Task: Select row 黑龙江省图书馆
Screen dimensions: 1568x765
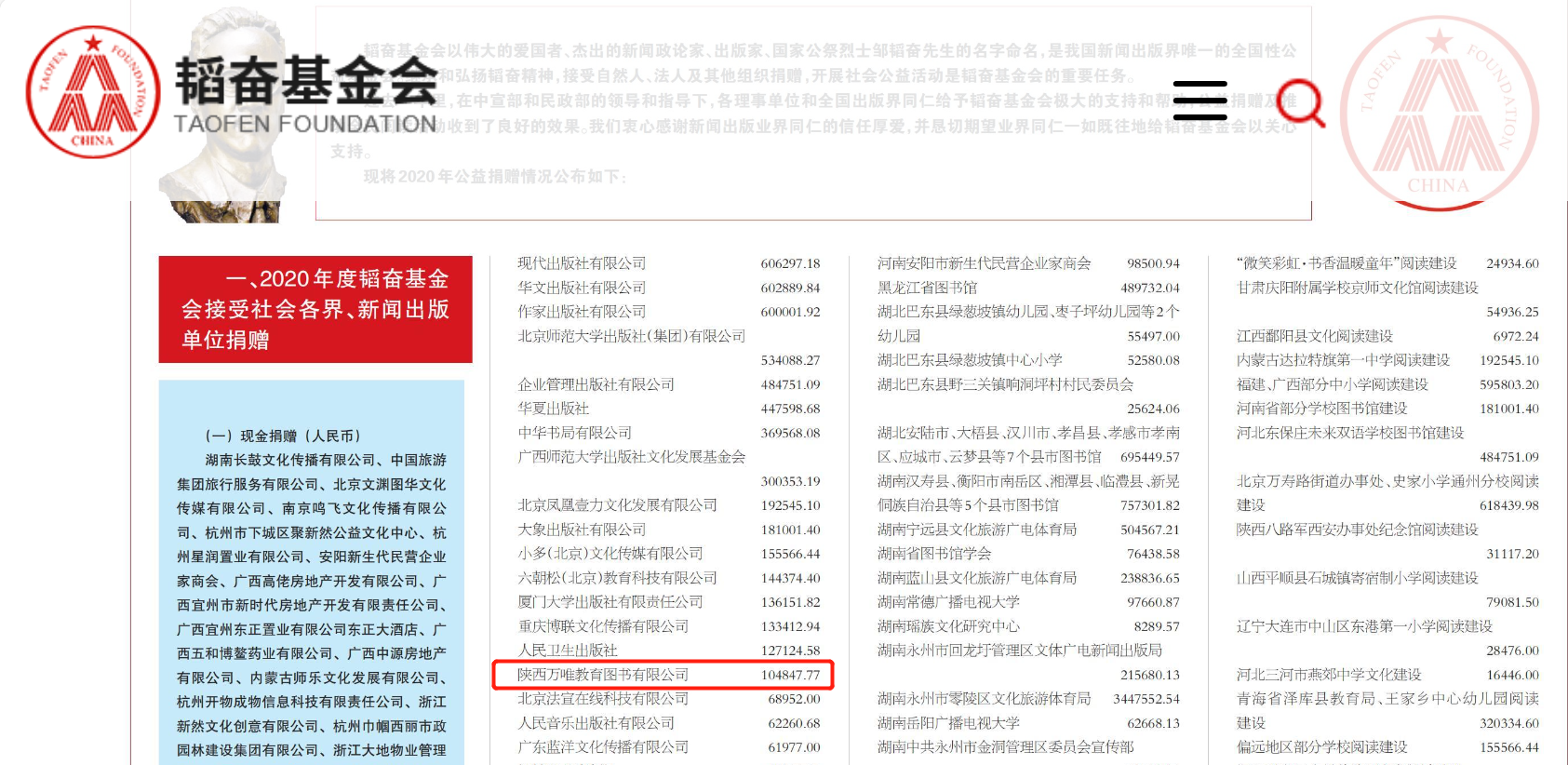Action: pyautogui.click(x=1028, y=288)
